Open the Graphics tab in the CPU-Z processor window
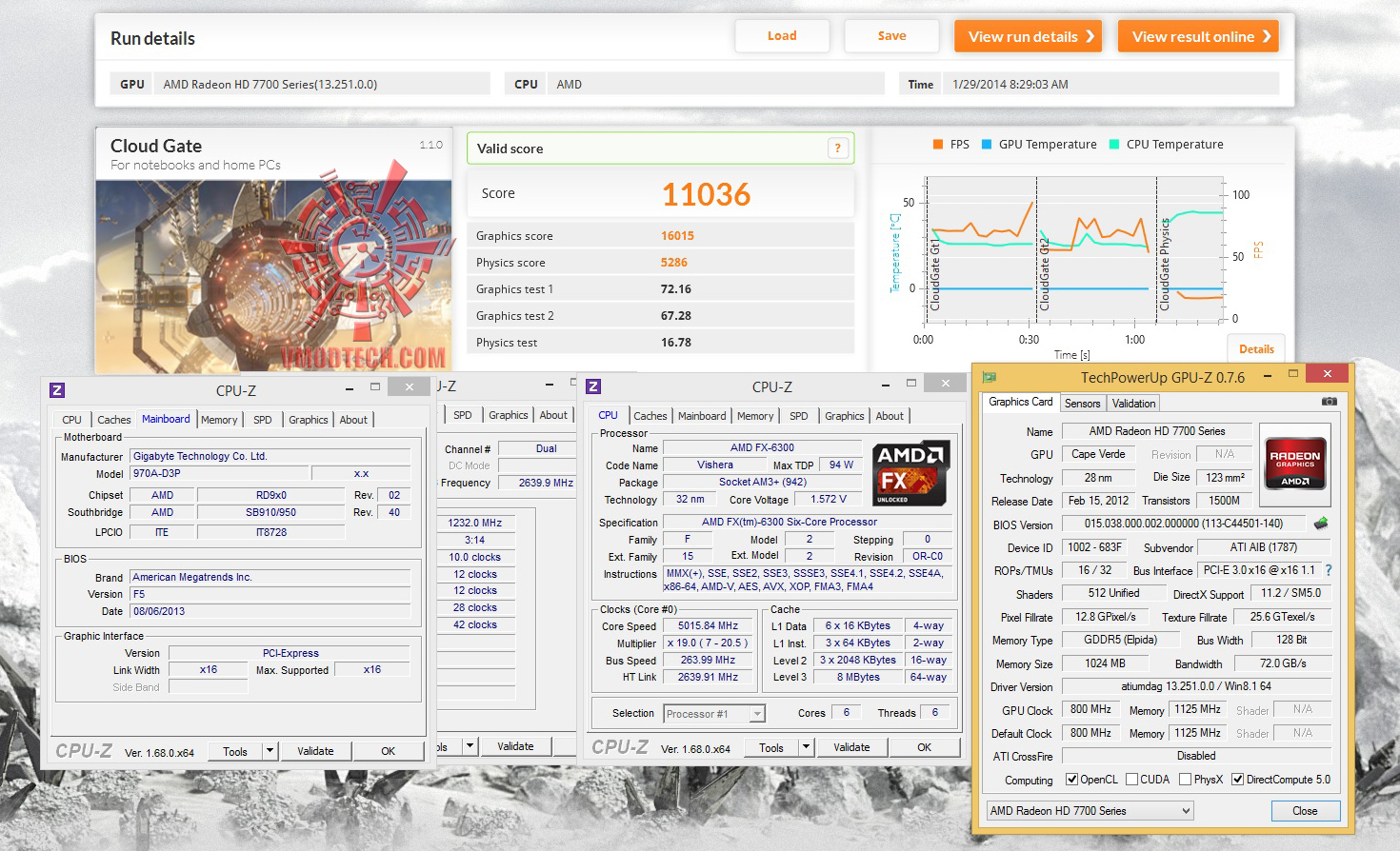Image resolution: width=1400 pixels, height=851 pixels. (845, 416)
